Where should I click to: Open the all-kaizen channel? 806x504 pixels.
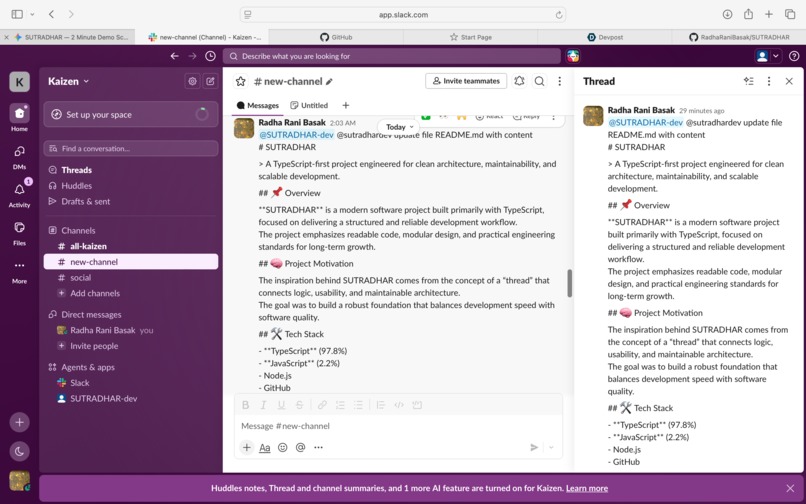[131, 246]
